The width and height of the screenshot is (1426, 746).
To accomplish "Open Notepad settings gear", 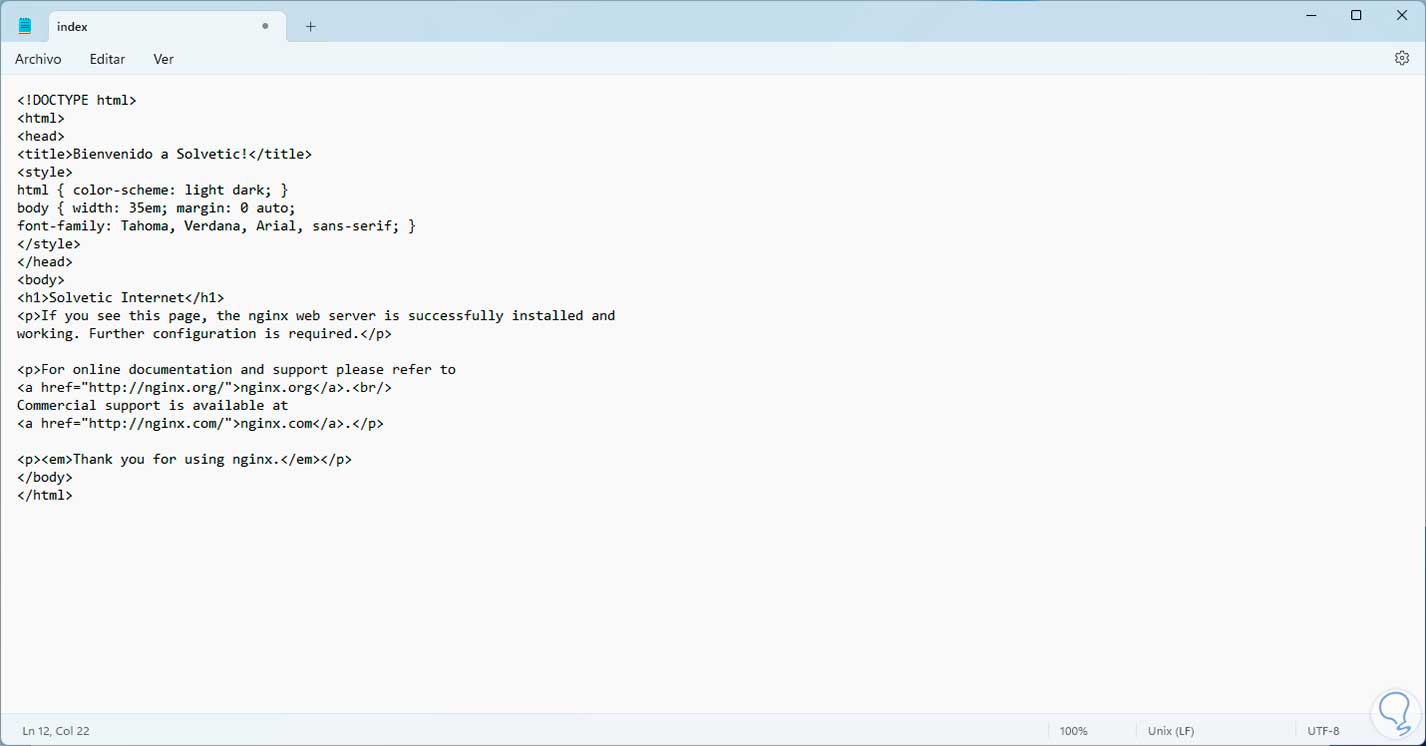I will click(1401, 58).
